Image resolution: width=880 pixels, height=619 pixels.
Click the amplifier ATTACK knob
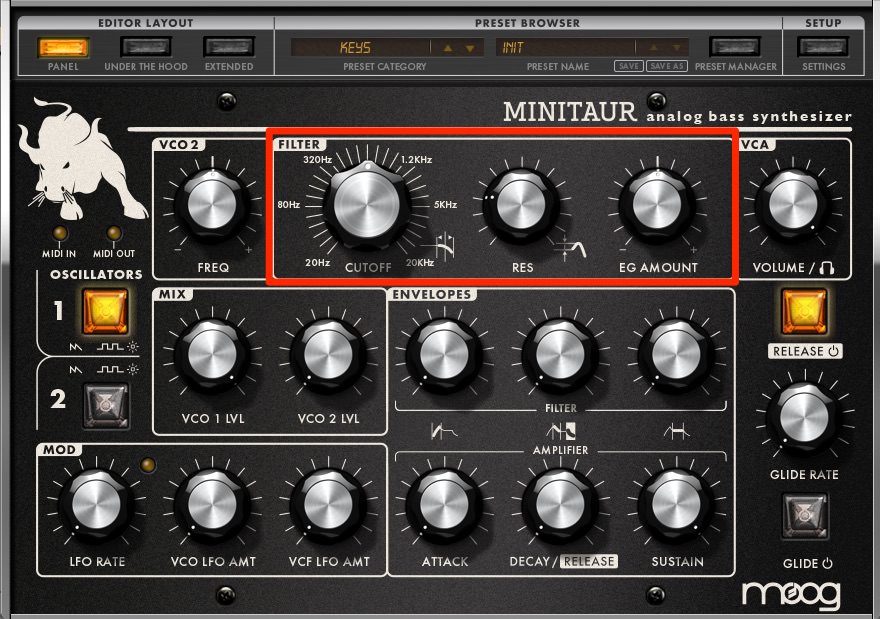[x=444, y=504]
